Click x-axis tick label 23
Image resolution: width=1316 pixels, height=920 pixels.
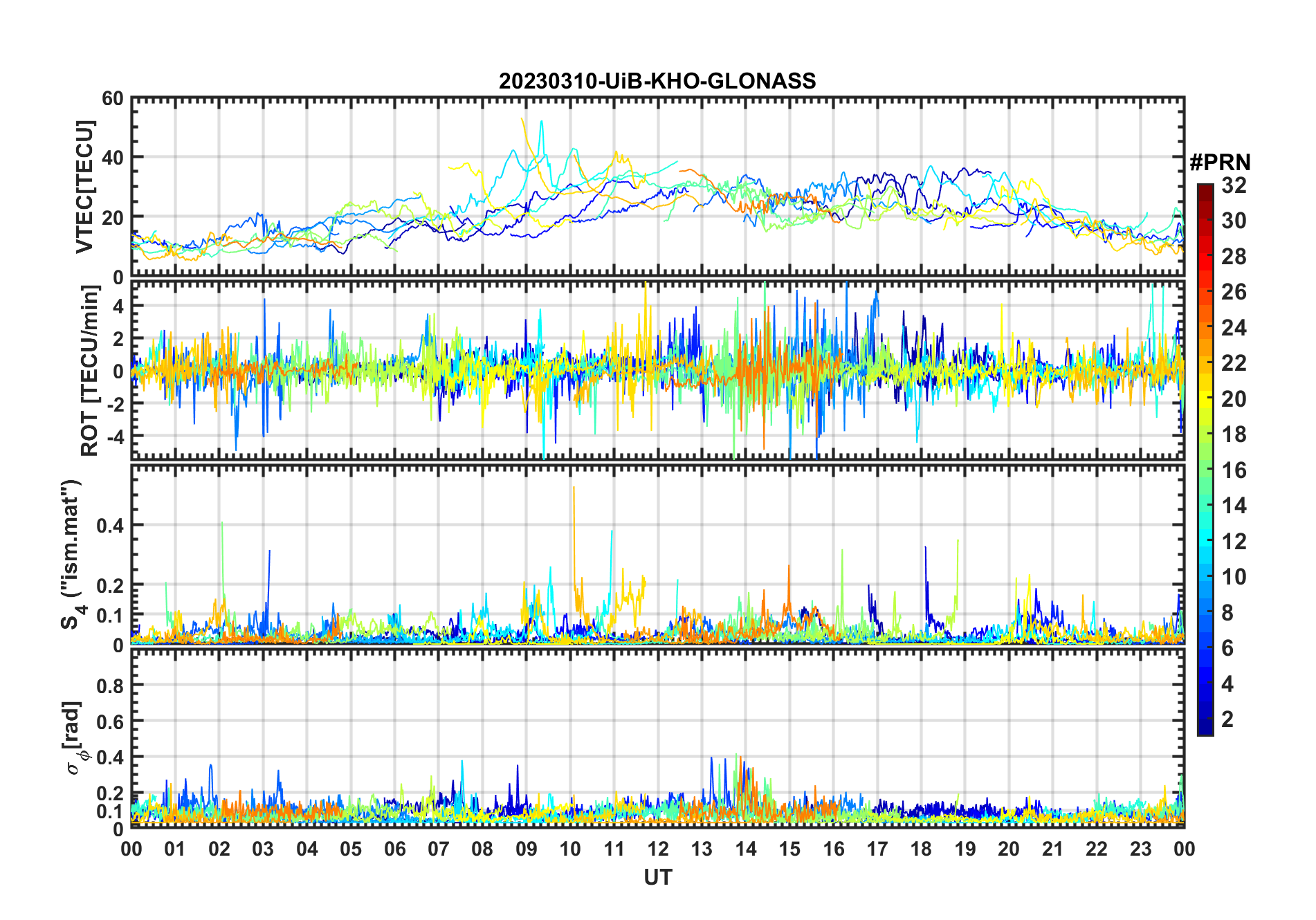coord(1140,849)
